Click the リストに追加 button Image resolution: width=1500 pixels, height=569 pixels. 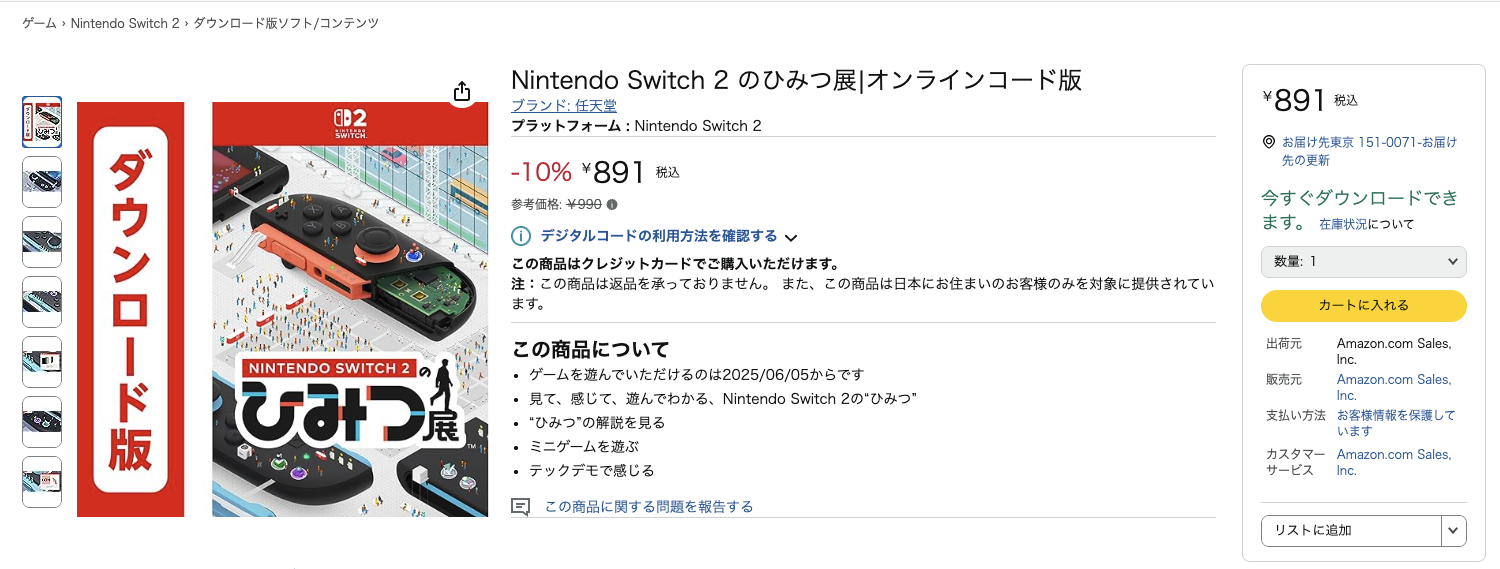[1350, 531]
